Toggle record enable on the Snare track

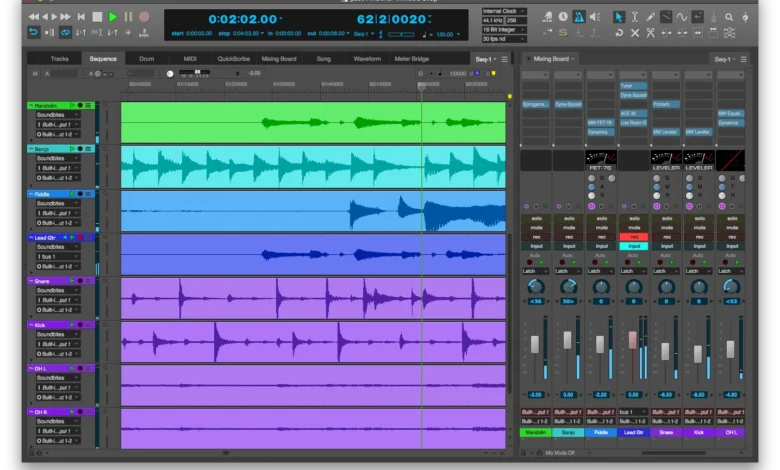point(80,282)
